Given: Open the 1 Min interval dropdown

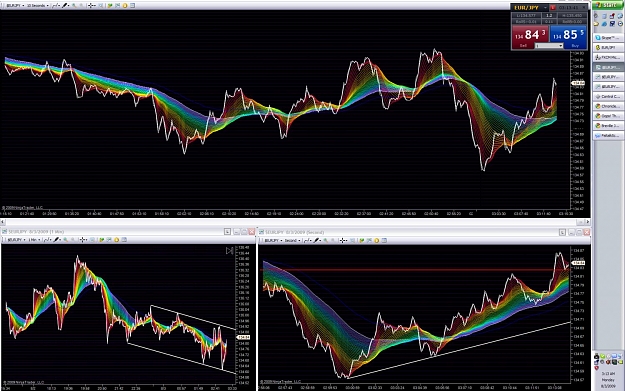Looking at the screenshot, I should click(34, 240).
